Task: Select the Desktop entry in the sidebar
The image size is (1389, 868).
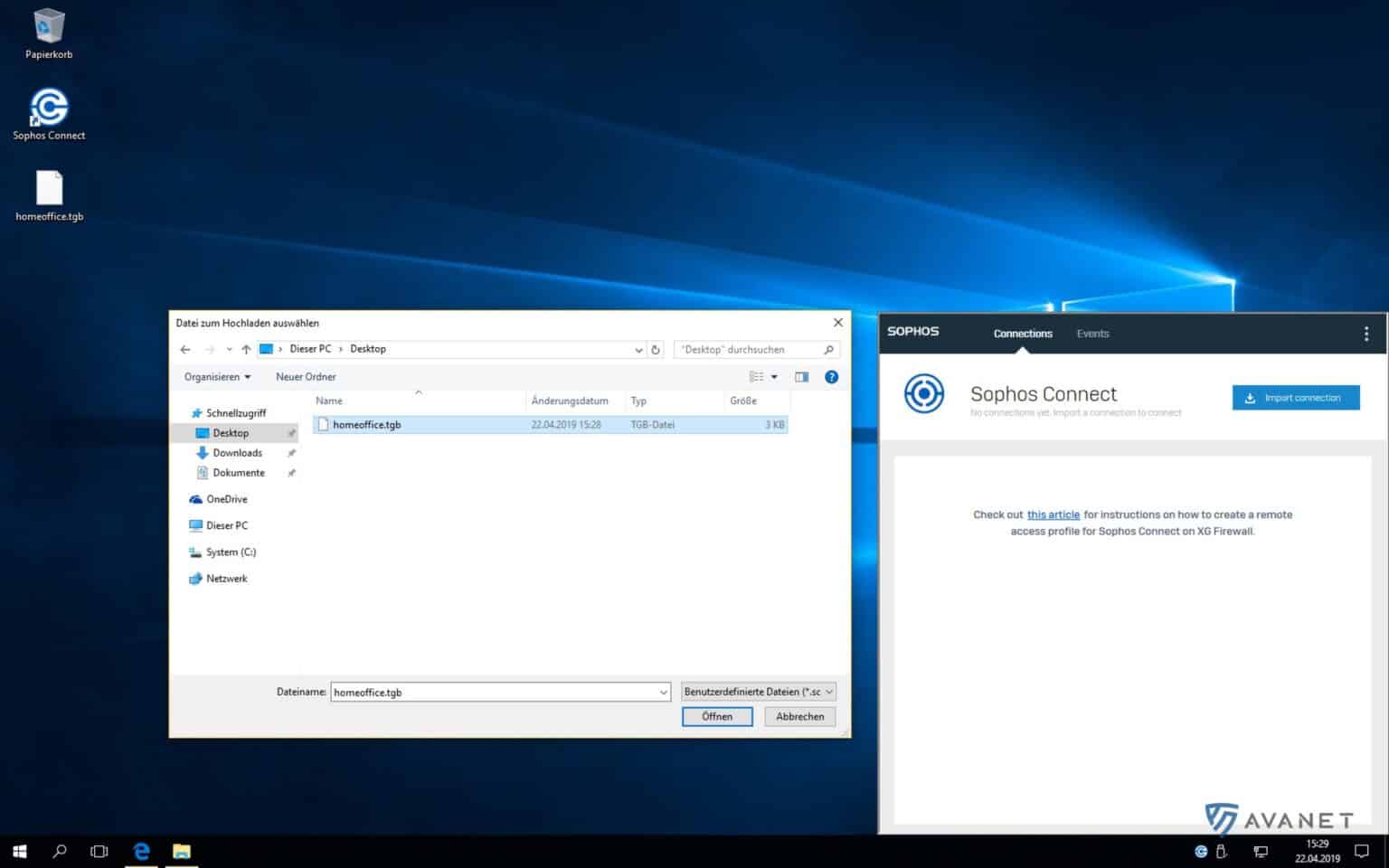Action: (230, 432)
